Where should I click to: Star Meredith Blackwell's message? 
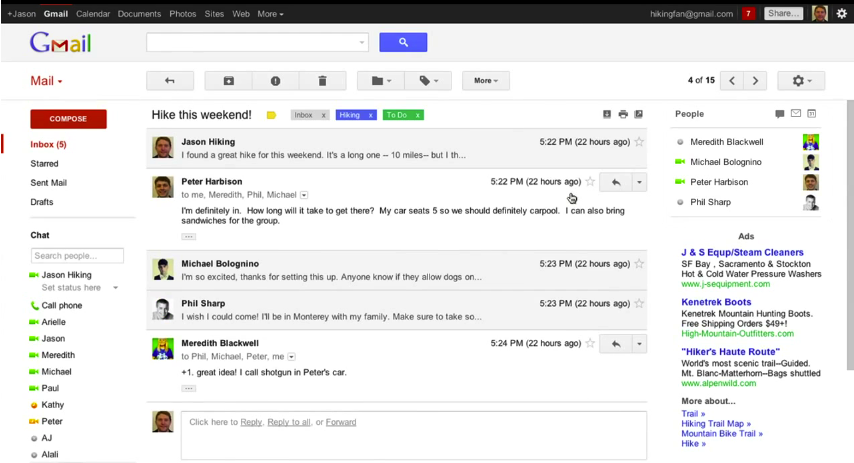tap(590, 343)
